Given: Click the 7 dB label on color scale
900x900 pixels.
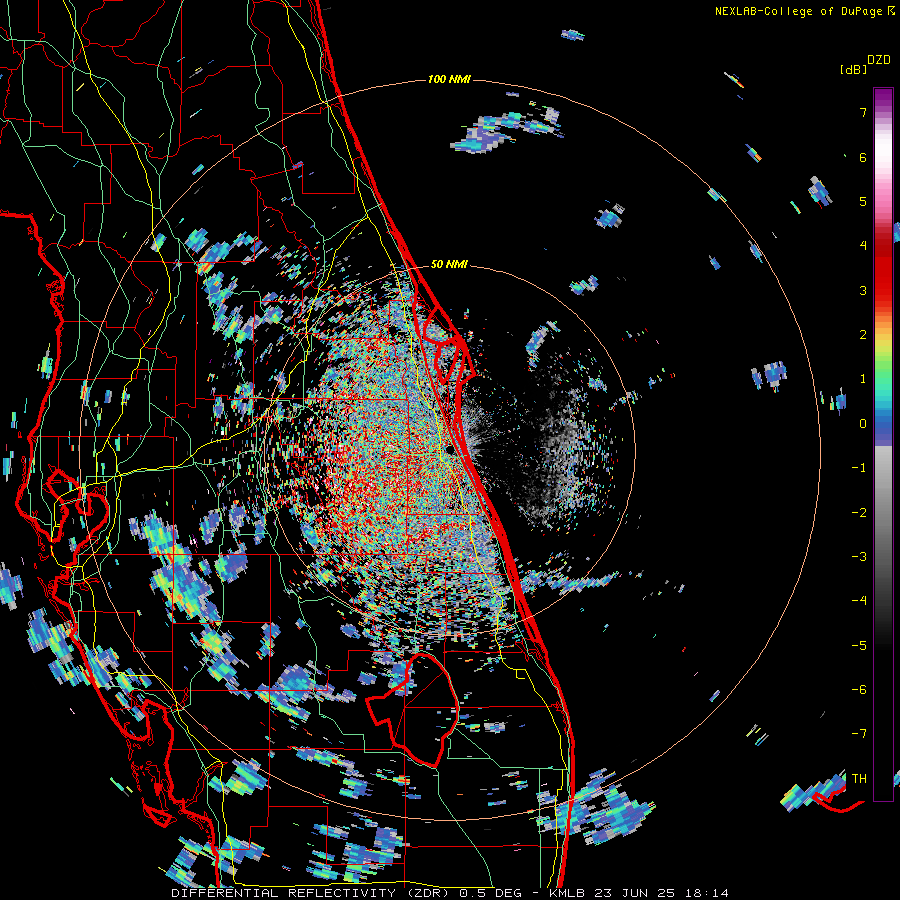Looking at the screenshot, I should tap(863, 112).
